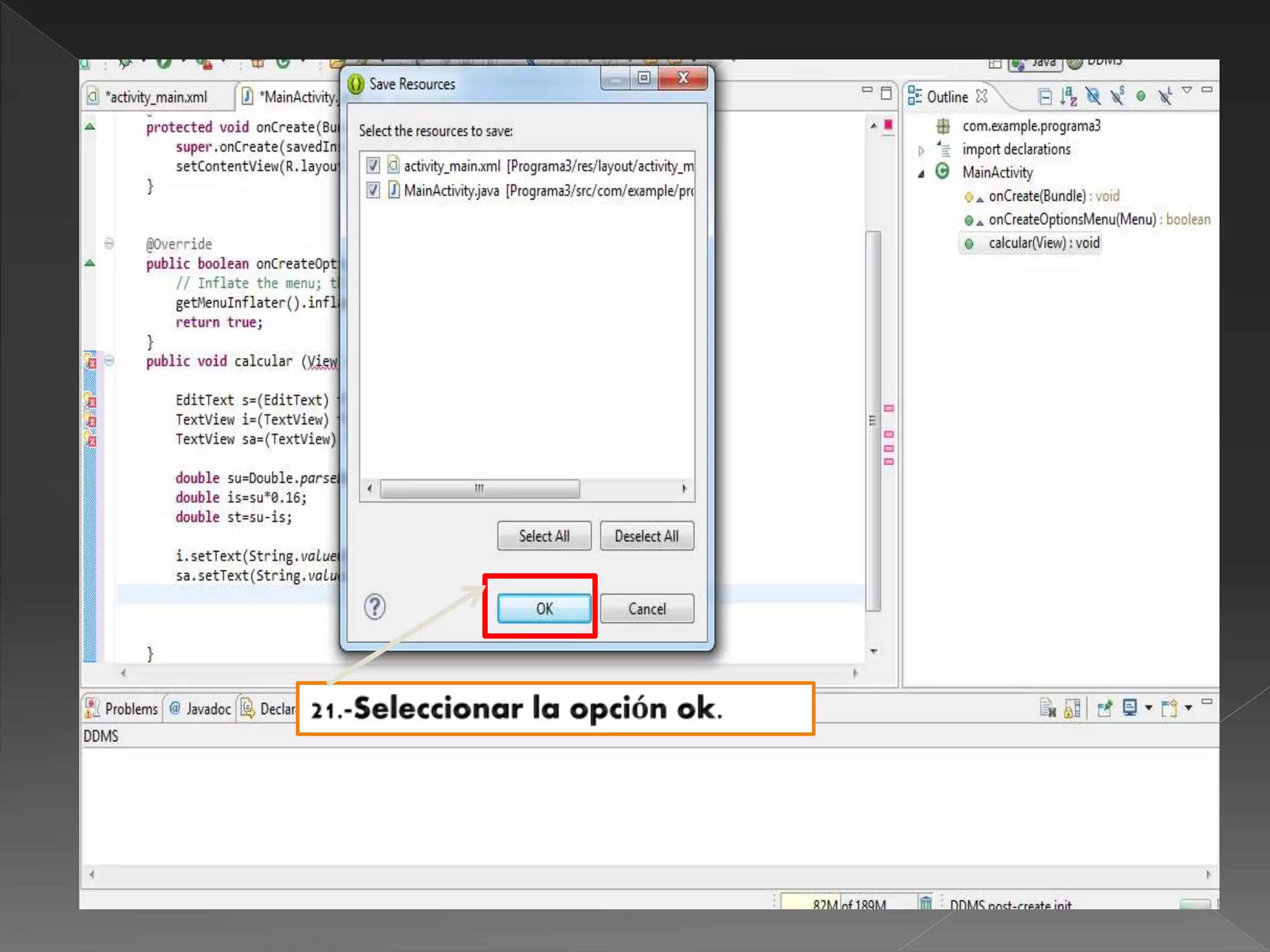Click the Deselect All button
This screenshot has width=1270, height=952.
click(646, 536)
